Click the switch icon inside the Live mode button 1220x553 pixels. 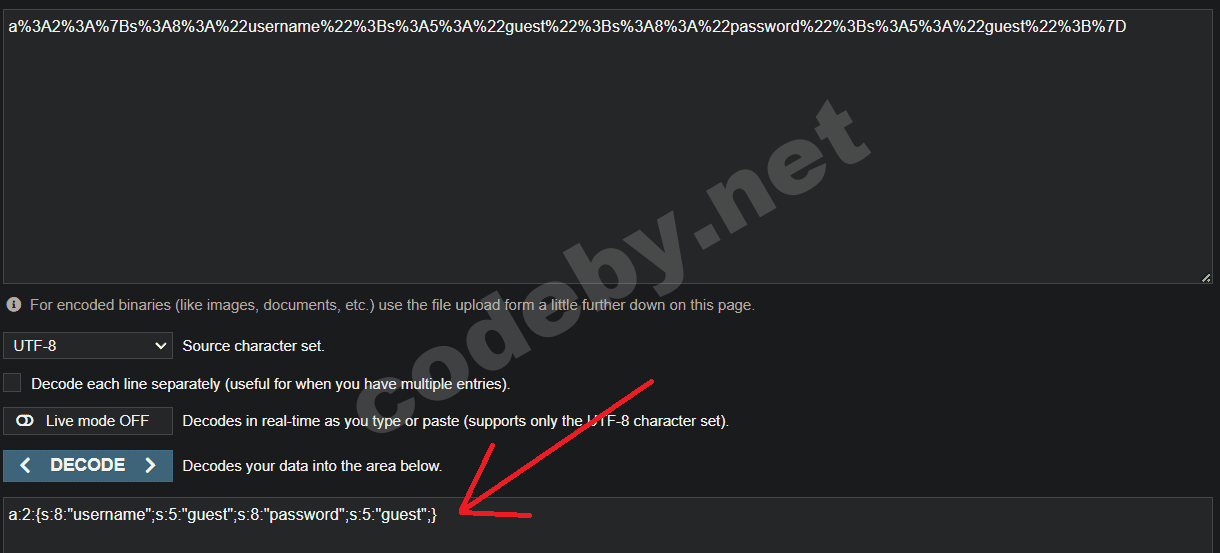(x=25, y=421)
